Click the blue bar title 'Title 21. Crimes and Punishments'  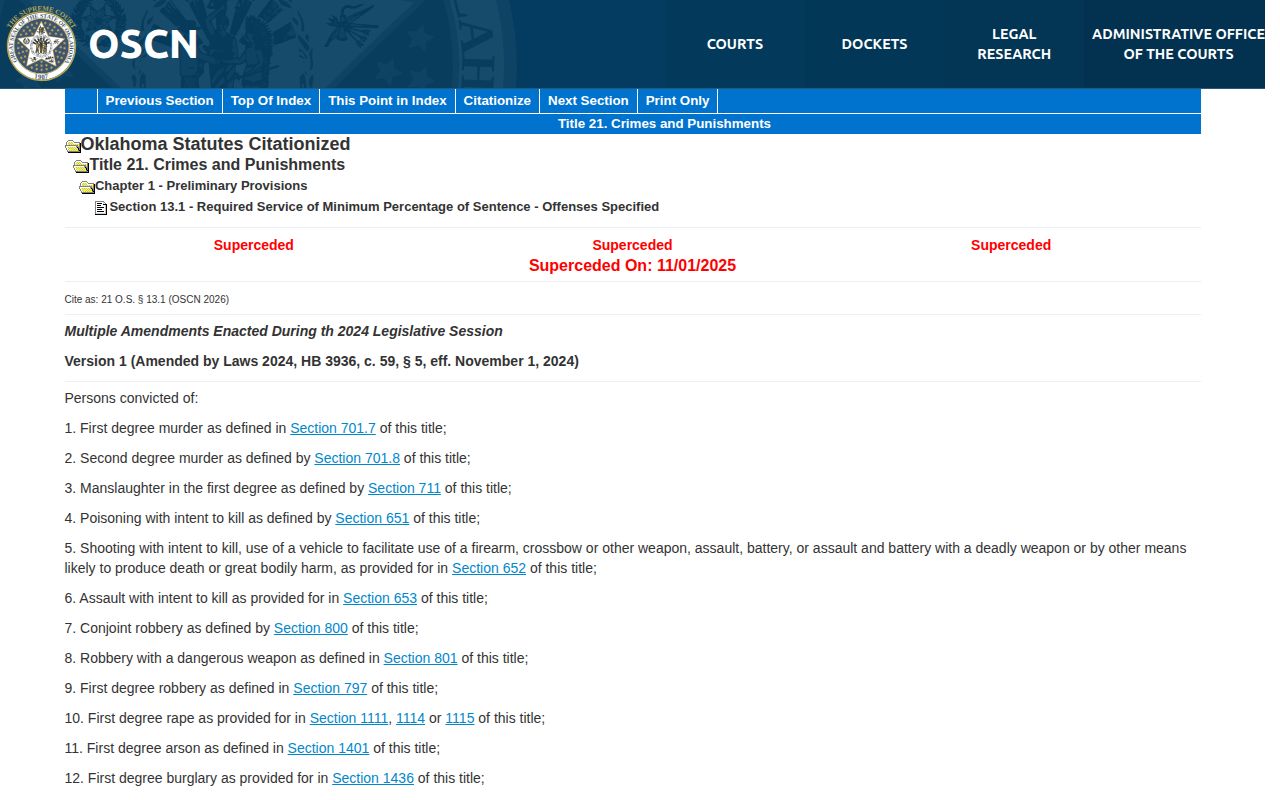point(664,124)
